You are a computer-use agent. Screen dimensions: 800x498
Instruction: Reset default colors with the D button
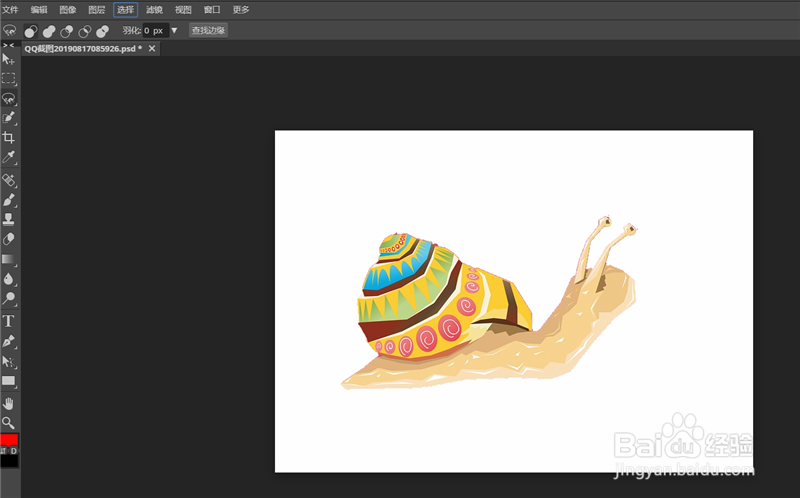point(14,451)
